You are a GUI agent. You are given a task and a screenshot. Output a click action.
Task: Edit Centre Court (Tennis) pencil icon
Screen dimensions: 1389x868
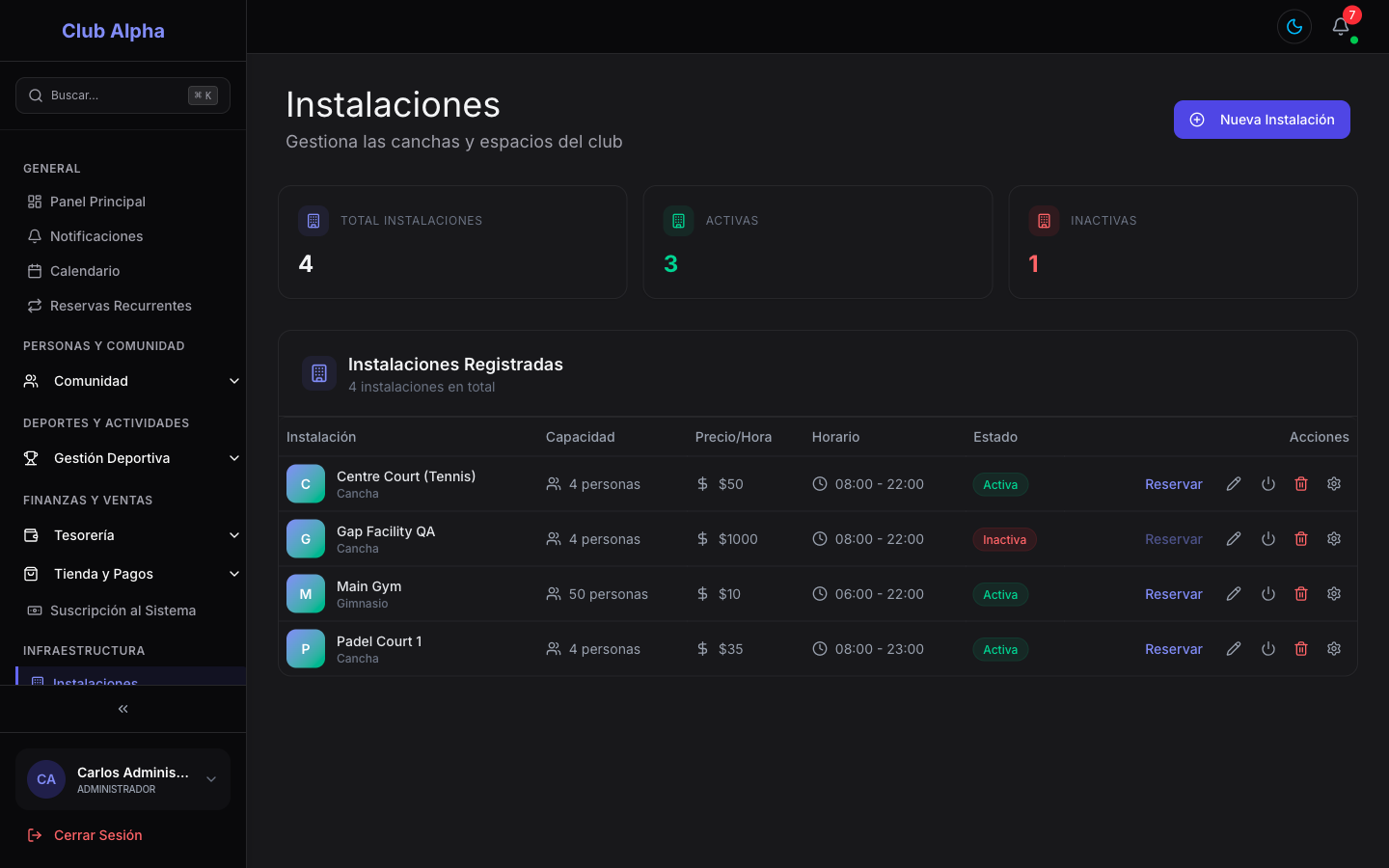[x=1234, y=484]
